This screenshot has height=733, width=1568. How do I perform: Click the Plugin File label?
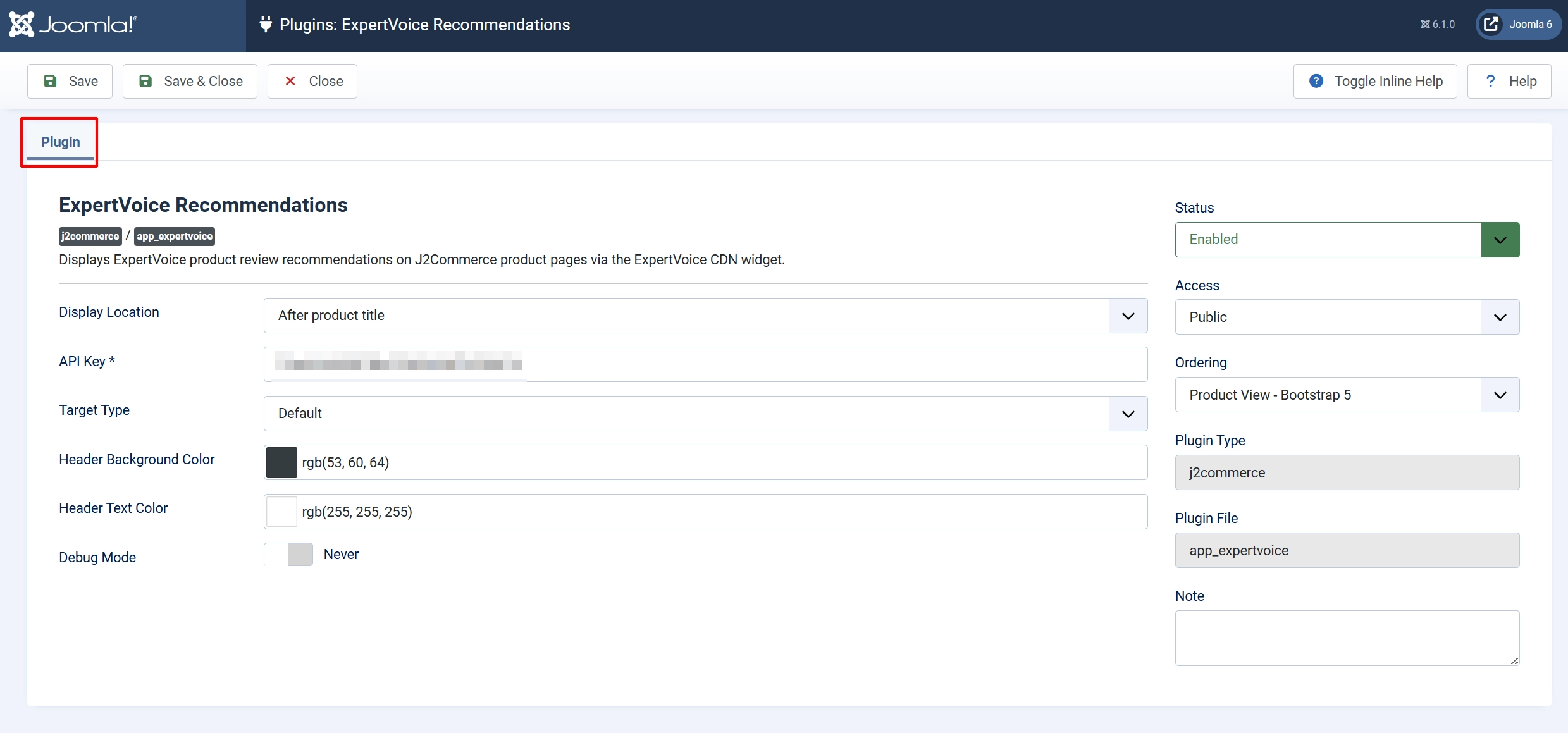[1206, 518]
